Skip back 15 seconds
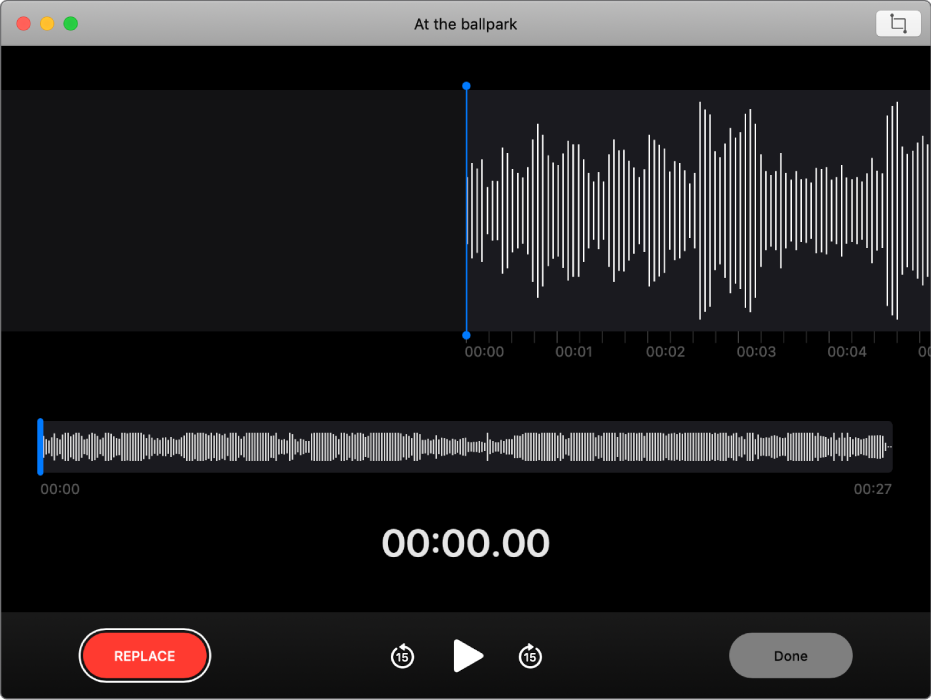This screenshot has height=700, width=931. click(x=402, y=656)
